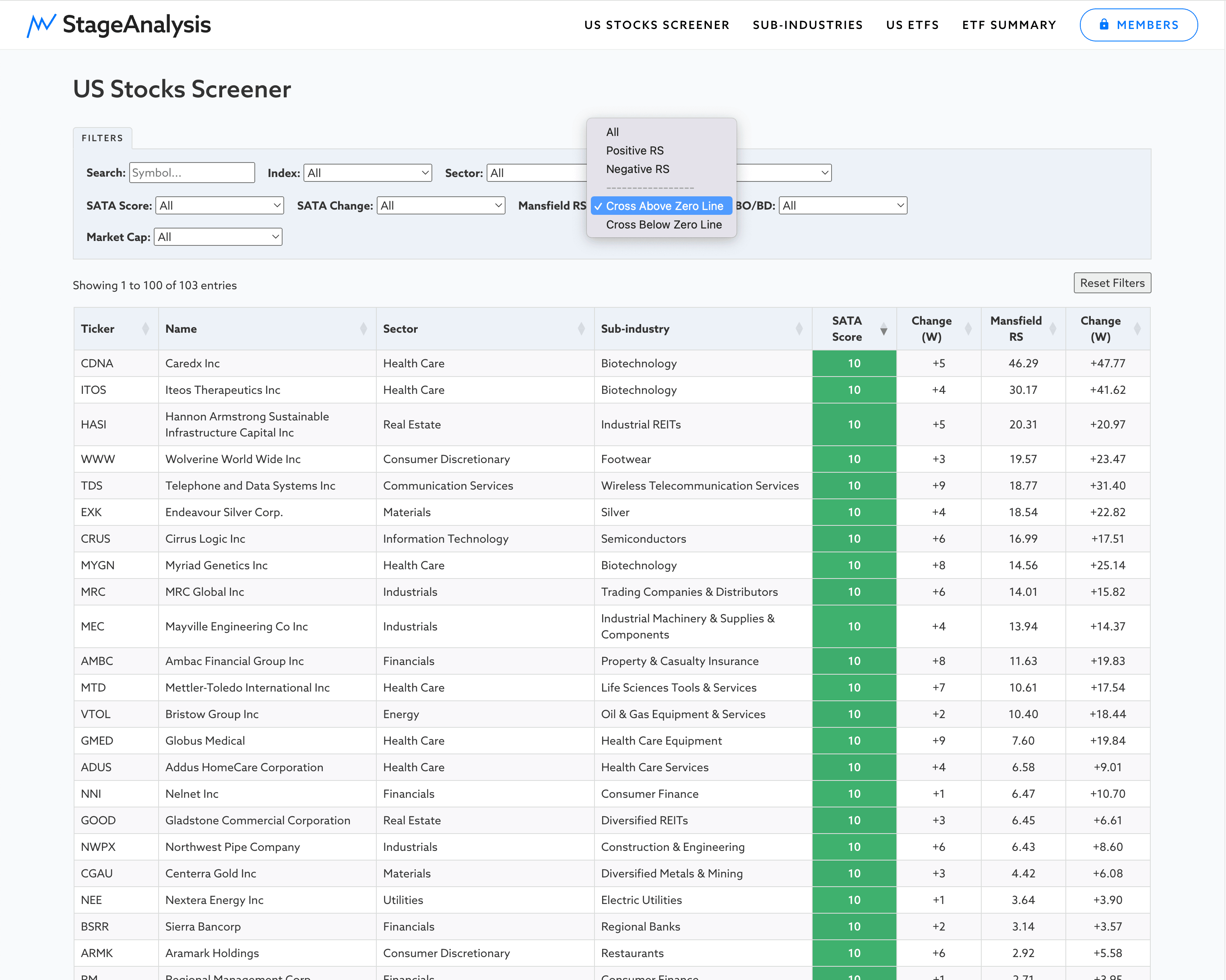This screenshot has height=980, width=1226.
Task: Click the lock icon in Members button
Action: coord(1104,25)
